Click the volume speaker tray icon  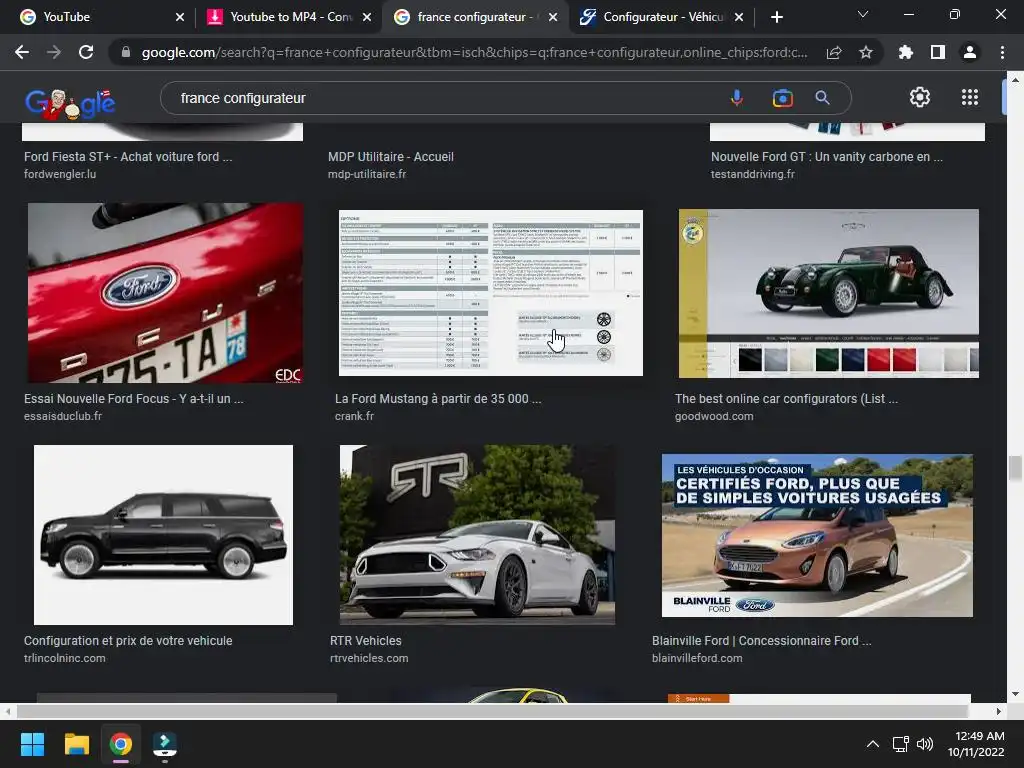coord(925,744)
